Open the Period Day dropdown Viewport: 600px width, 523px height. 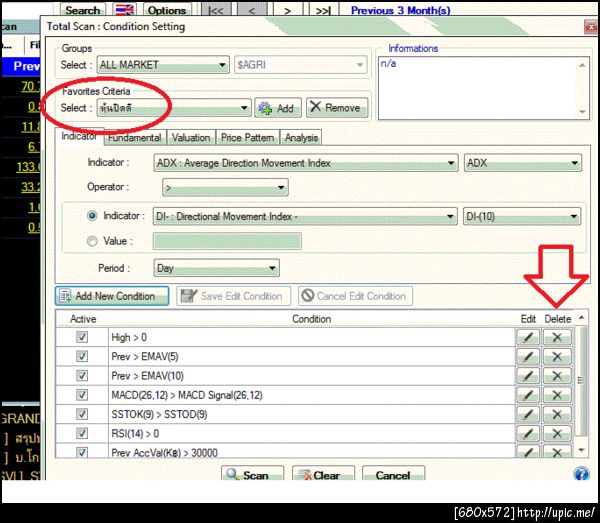(x=216, y=268)
